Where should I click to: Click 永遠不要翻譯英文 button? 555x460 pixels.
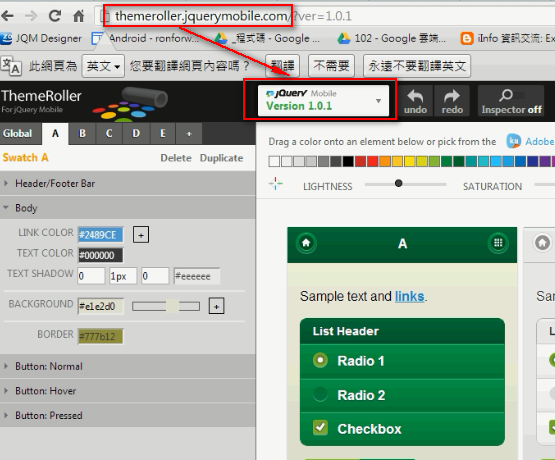click(x=417, y=66)
